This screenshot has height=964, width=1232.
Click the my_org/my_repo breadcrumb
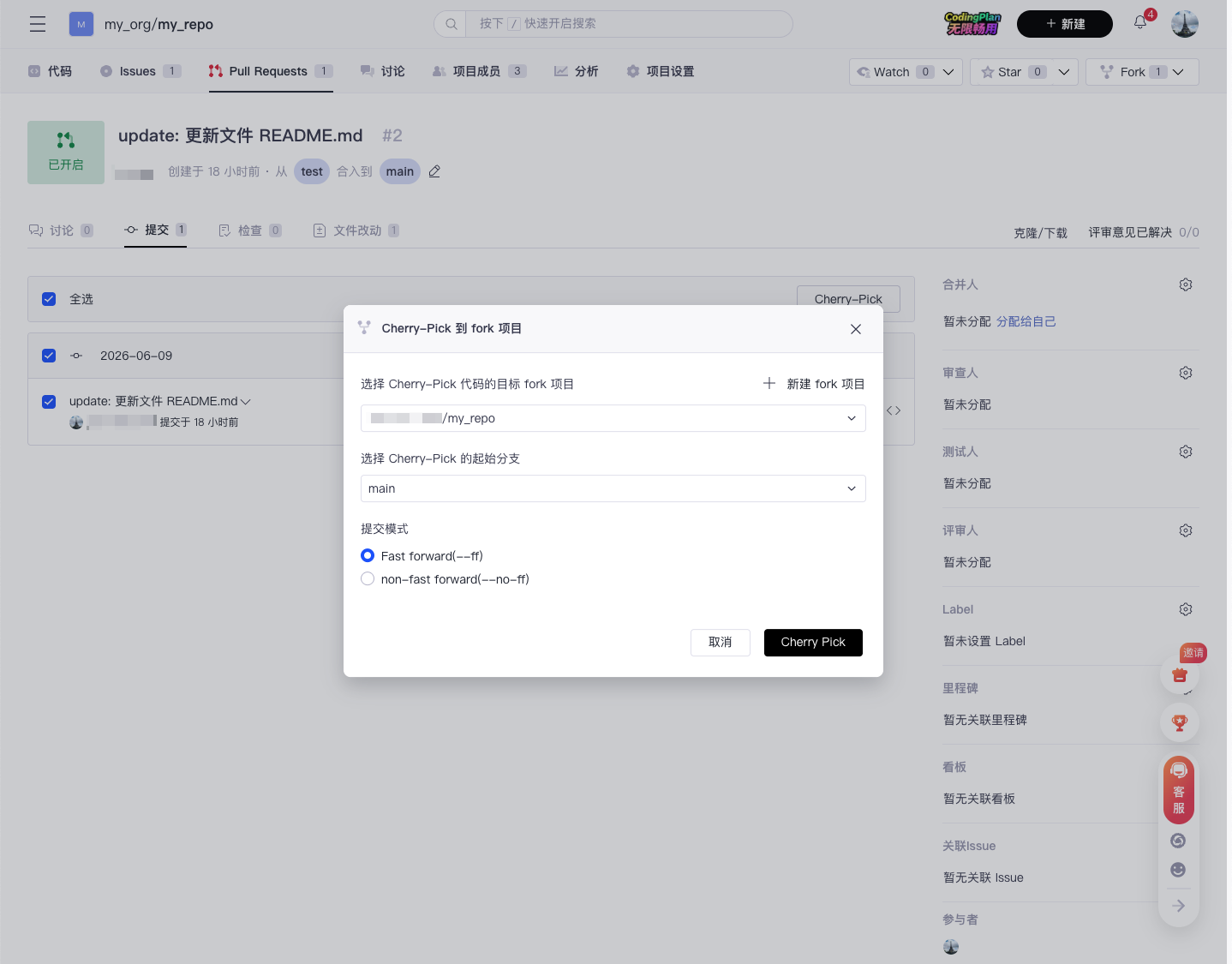pos(158,24)
